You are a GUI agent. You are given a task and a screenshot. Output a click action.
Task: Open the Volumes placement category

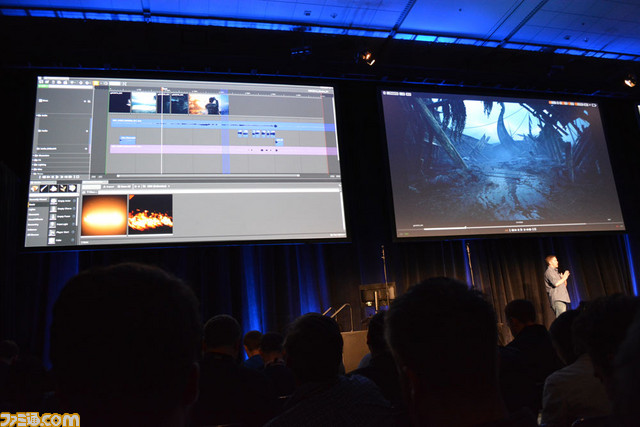[32, 229]
